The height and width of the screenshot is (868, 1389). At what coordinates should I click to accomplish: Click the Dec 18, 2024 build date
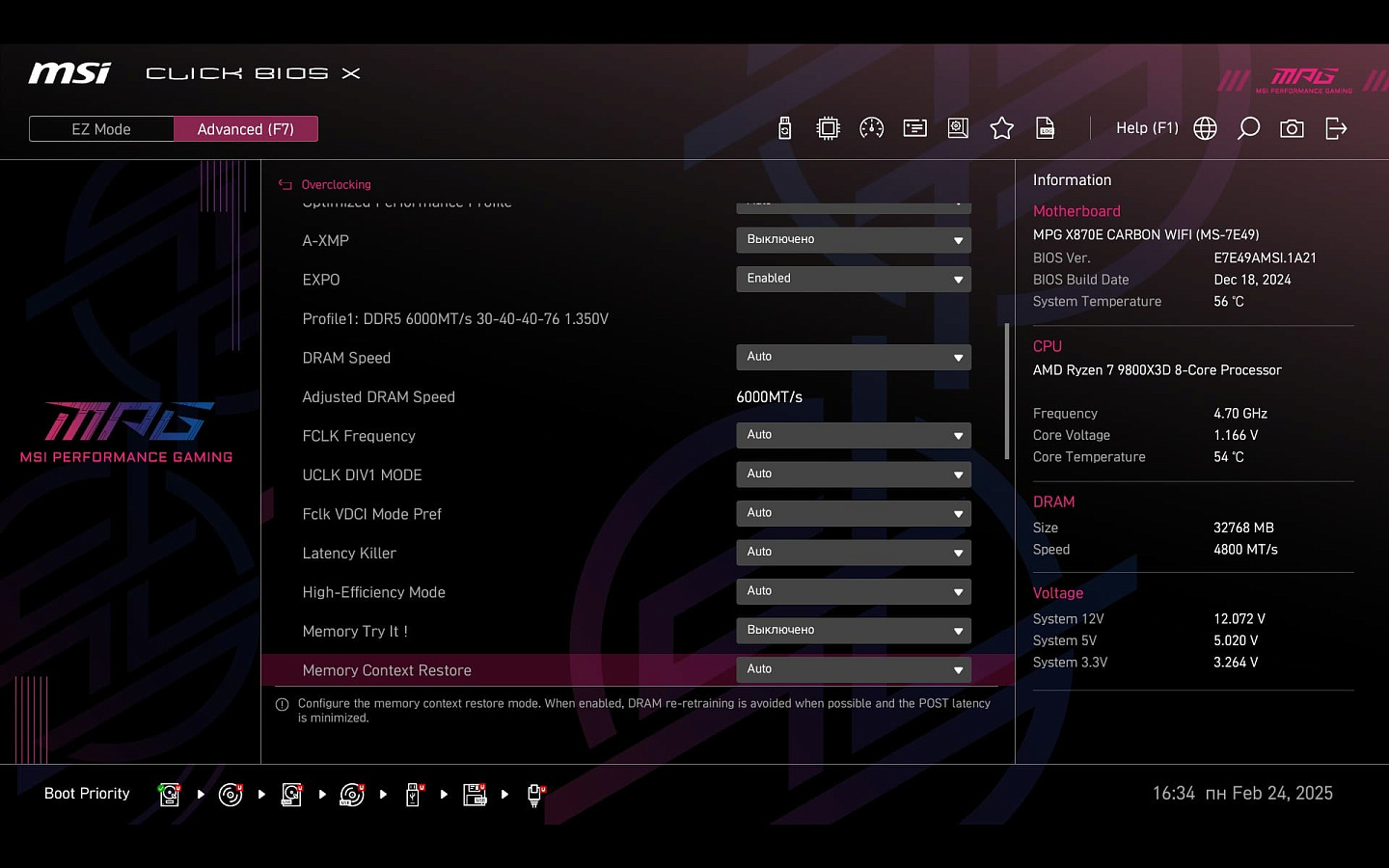coord(1252,280)
